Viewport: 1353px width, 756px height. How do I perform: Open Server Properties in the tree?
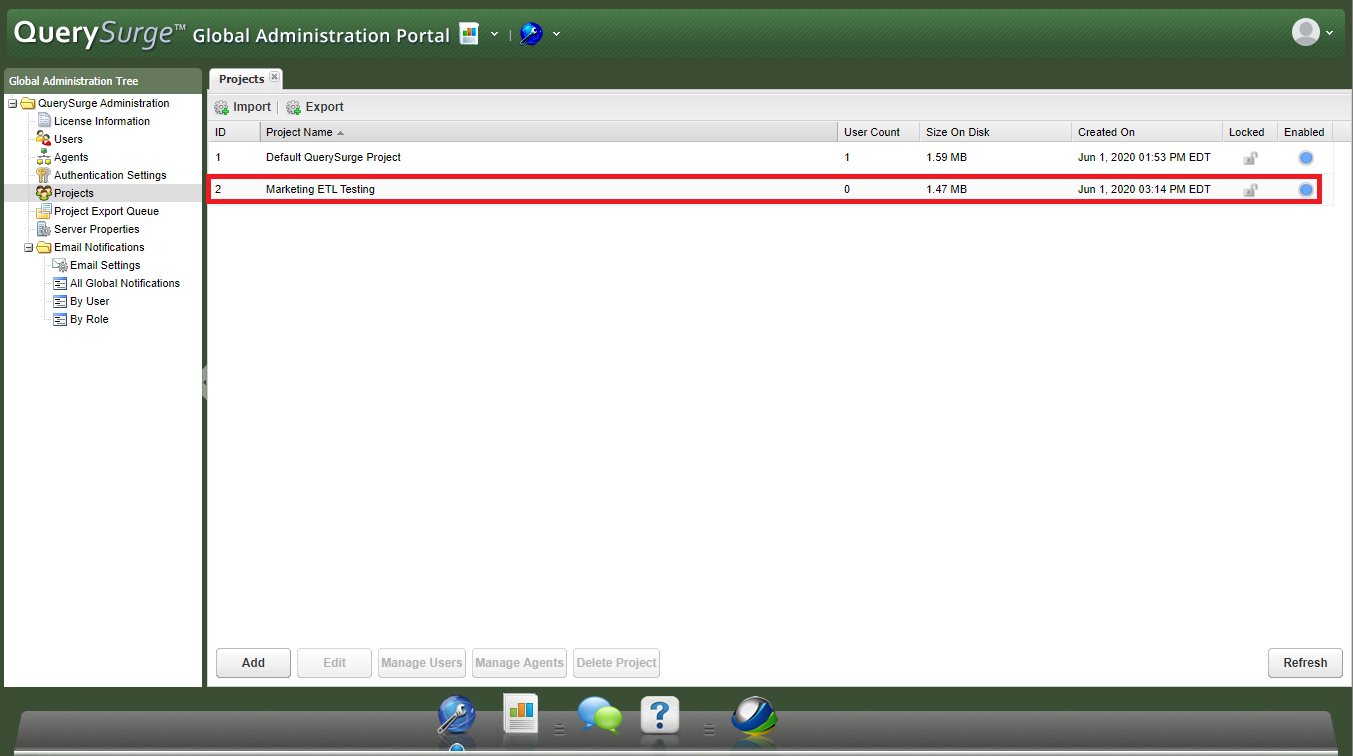tap(96, 229)
